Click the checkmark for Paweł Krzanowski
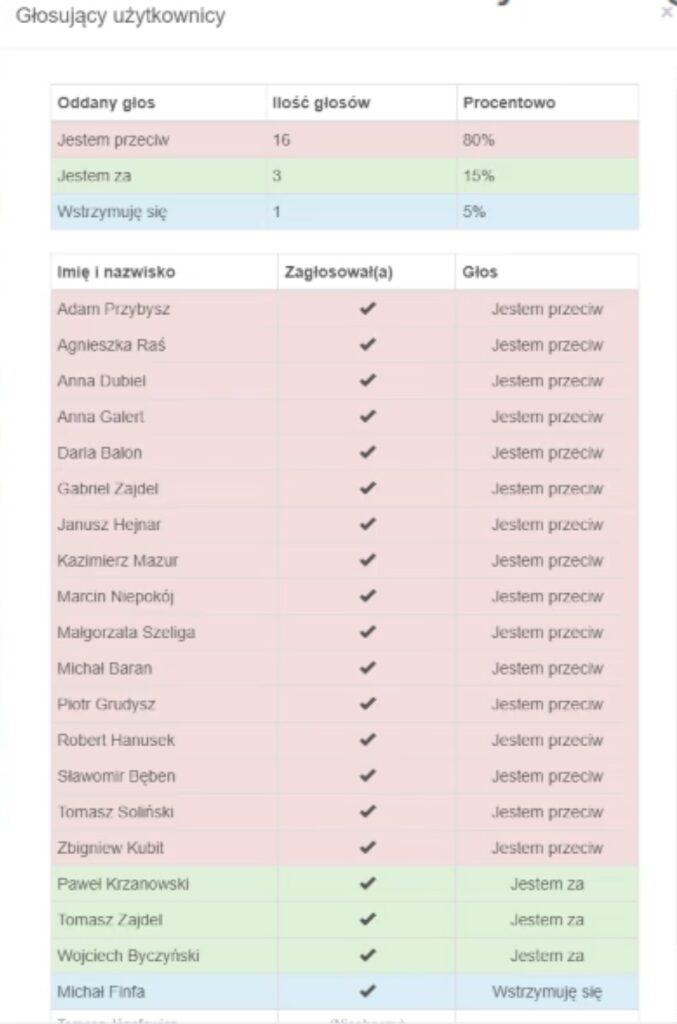The width and height of the screenshot is (677, 1024). [x=367, y=884]
